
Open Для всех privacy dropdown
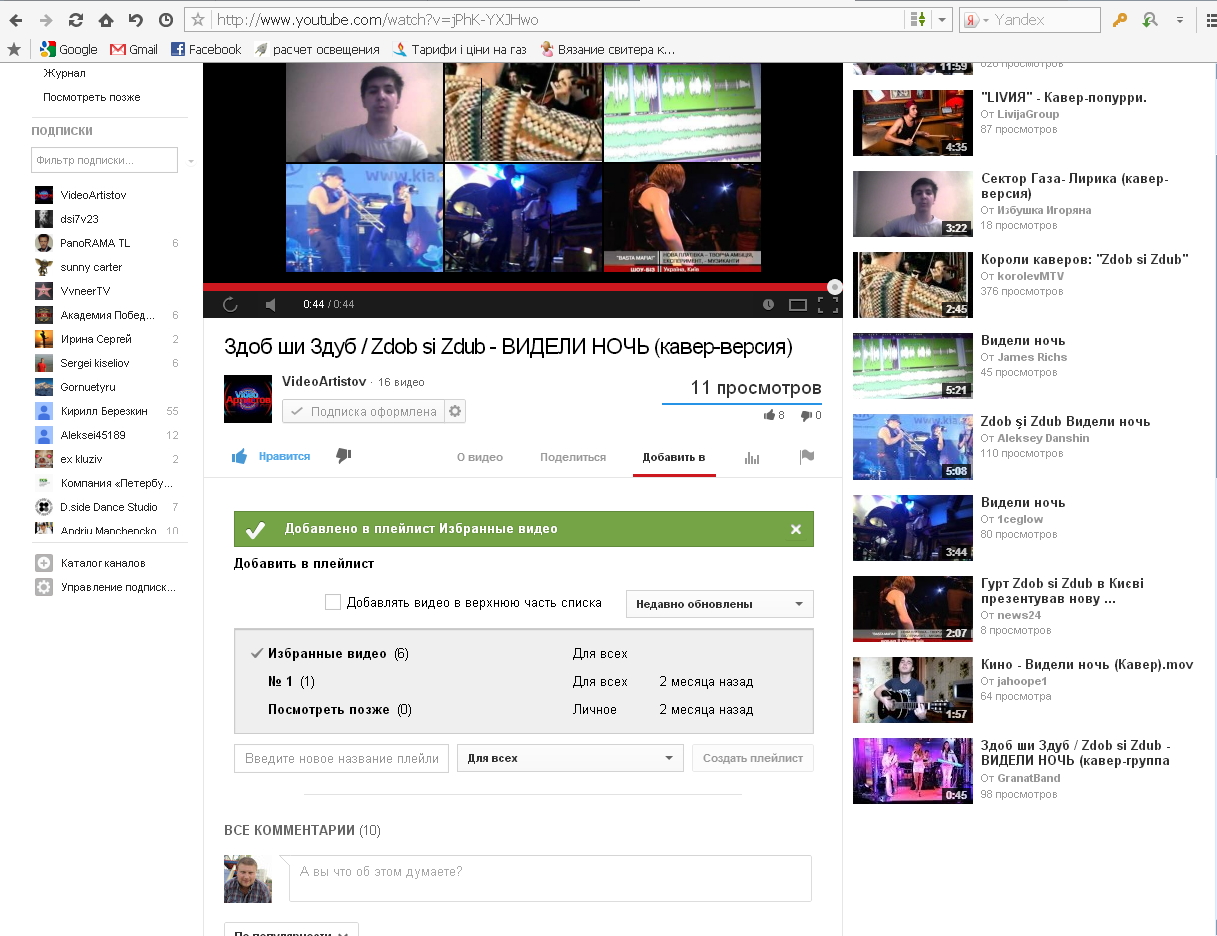pos(570,758)
